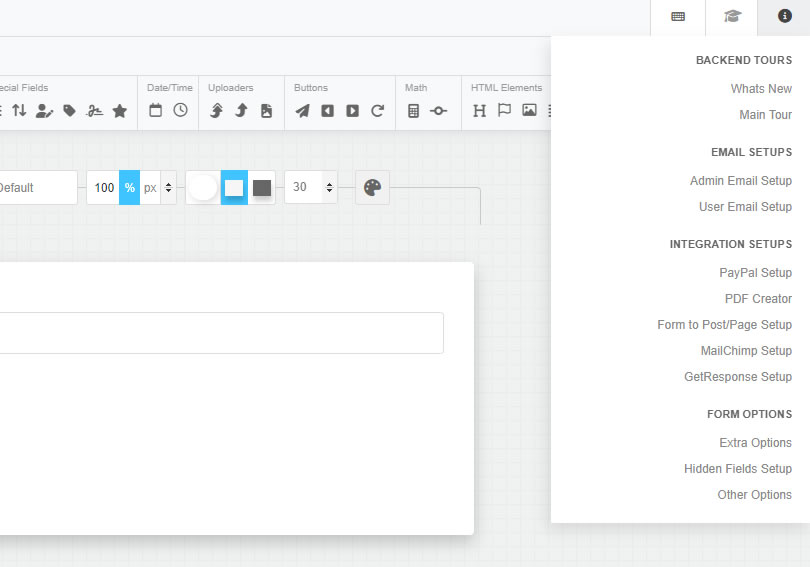Open User Email Setup
Screen dimensions: 810x567
745,207
